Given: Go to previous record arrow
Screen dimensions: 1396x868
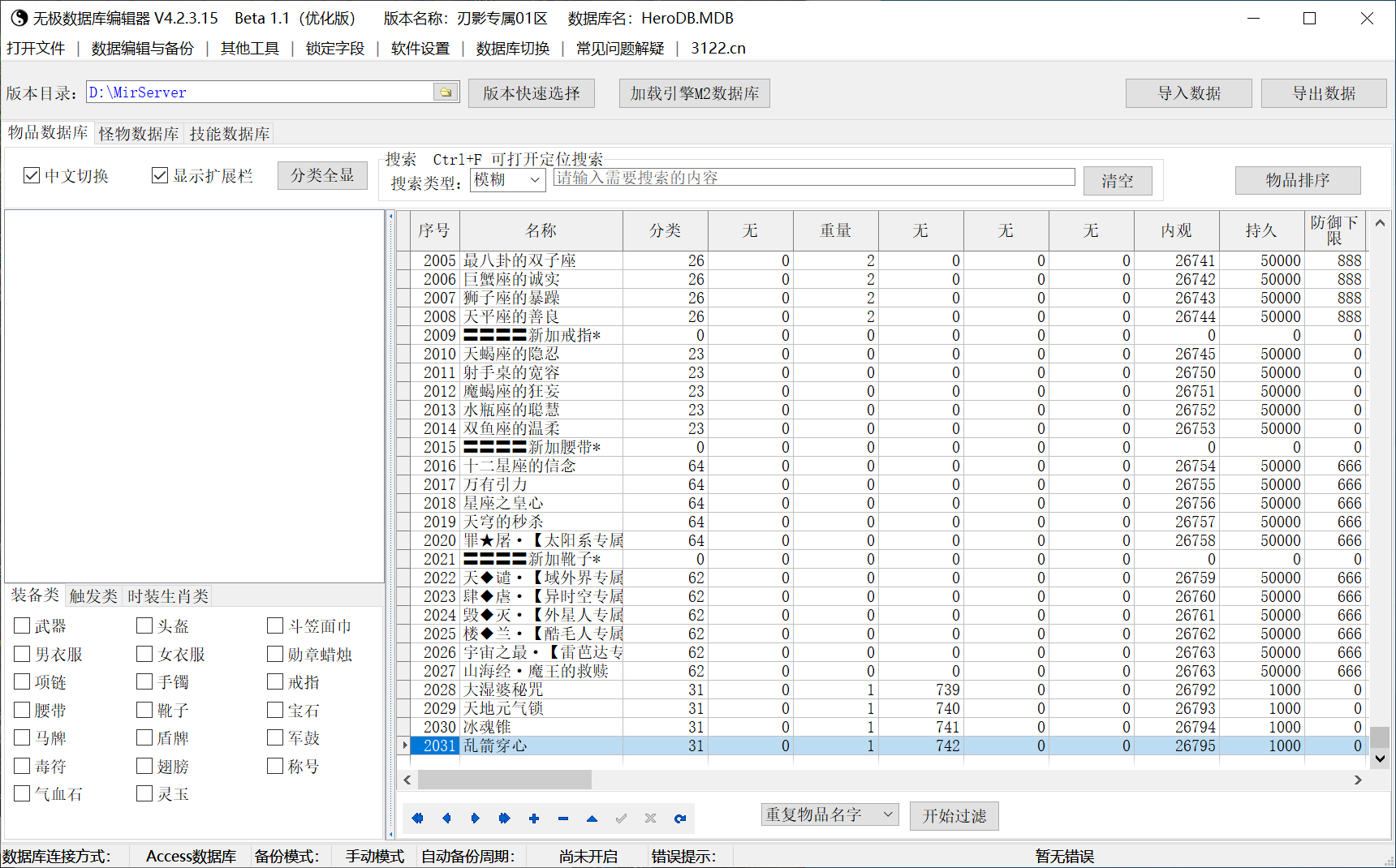Looking at the screenshot, I should point(446,819).
